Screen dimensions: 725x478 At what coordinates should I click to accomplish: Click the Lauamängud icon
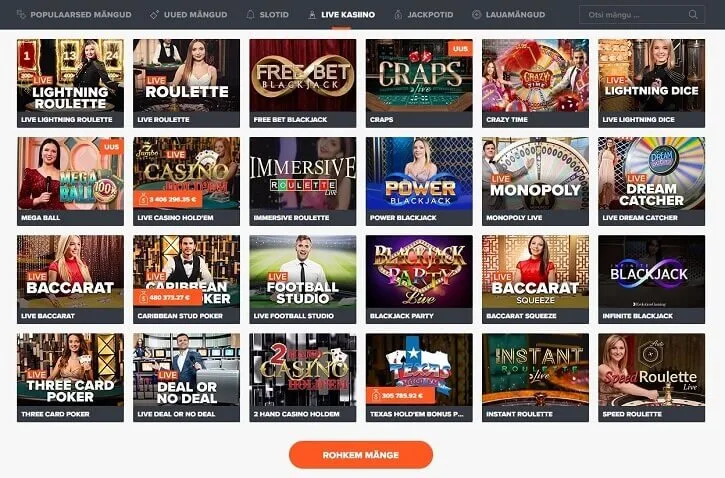coord(476,14)
